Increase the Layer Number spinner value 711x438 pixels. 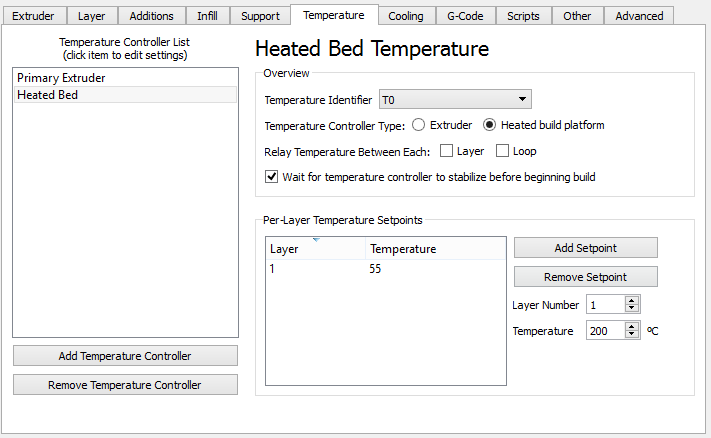click(x=632, y=300)
